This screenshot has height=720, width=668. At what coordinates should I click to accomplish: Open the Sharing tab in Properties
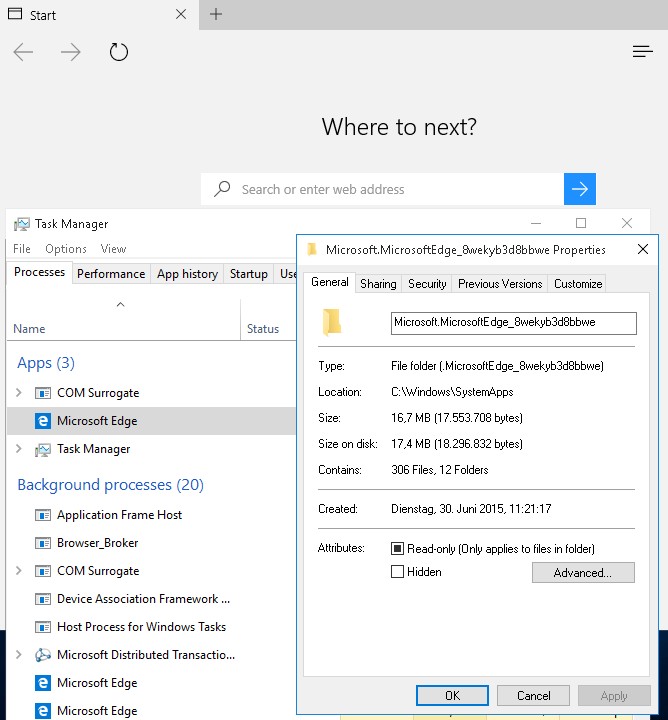click(x=378, y=284)
